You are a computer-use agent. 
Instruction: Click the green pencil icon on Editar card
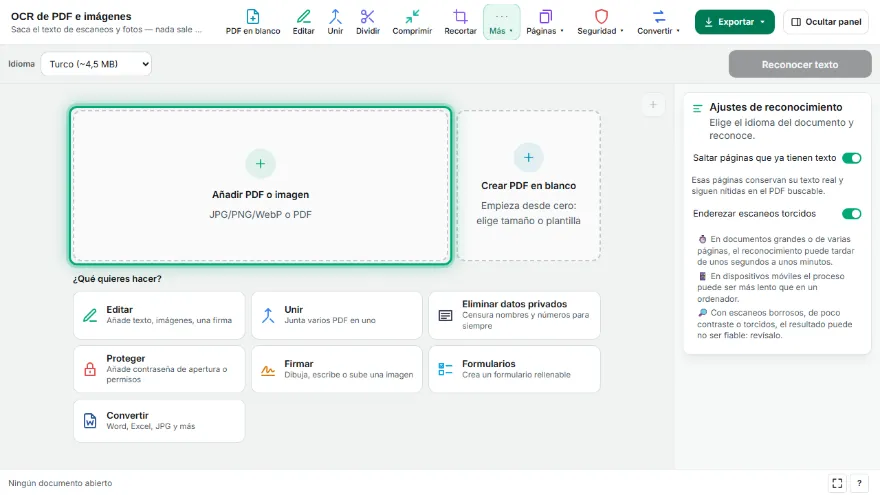tap(90, 315)
